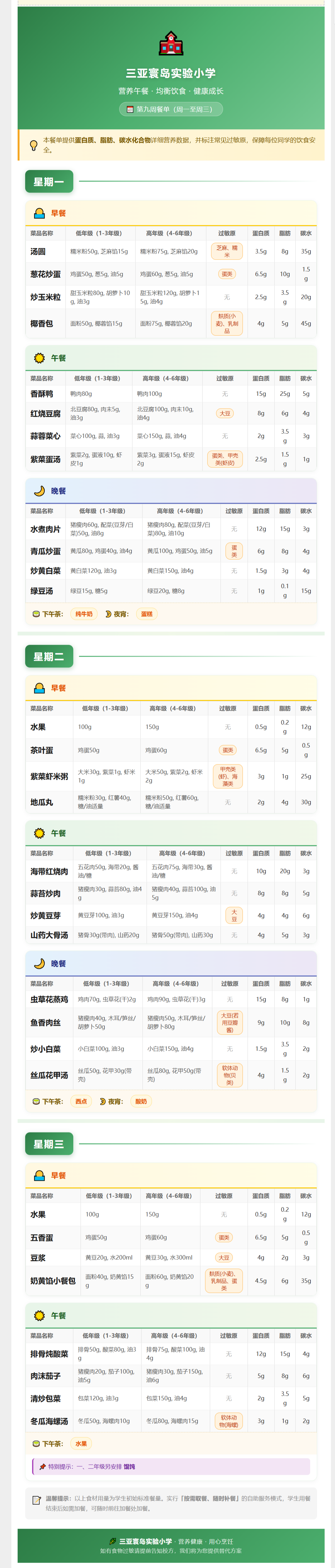Click the calendar icon beside 第九周餐单

click(130, 110)
